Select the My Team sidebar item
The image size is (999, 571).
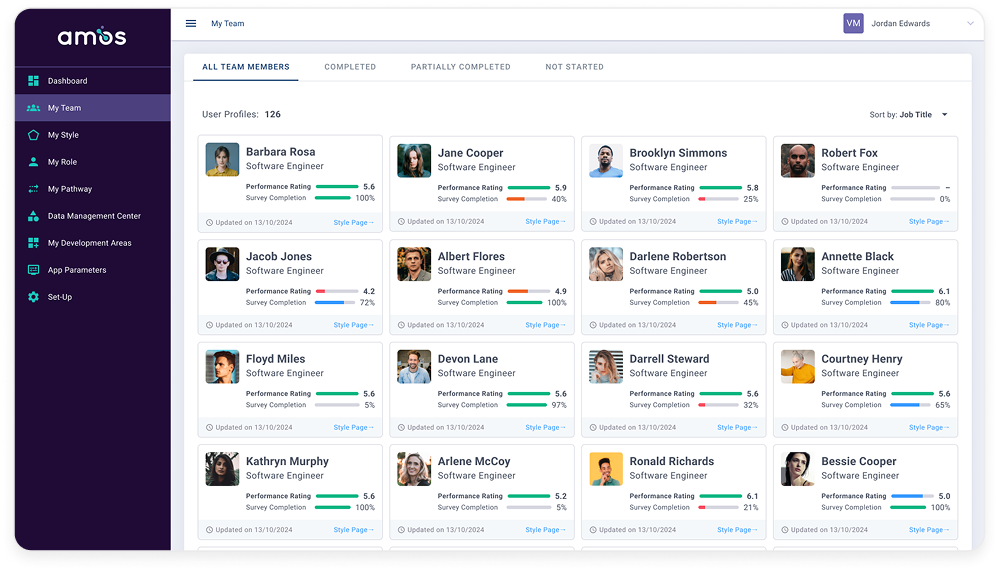point(92,108)
